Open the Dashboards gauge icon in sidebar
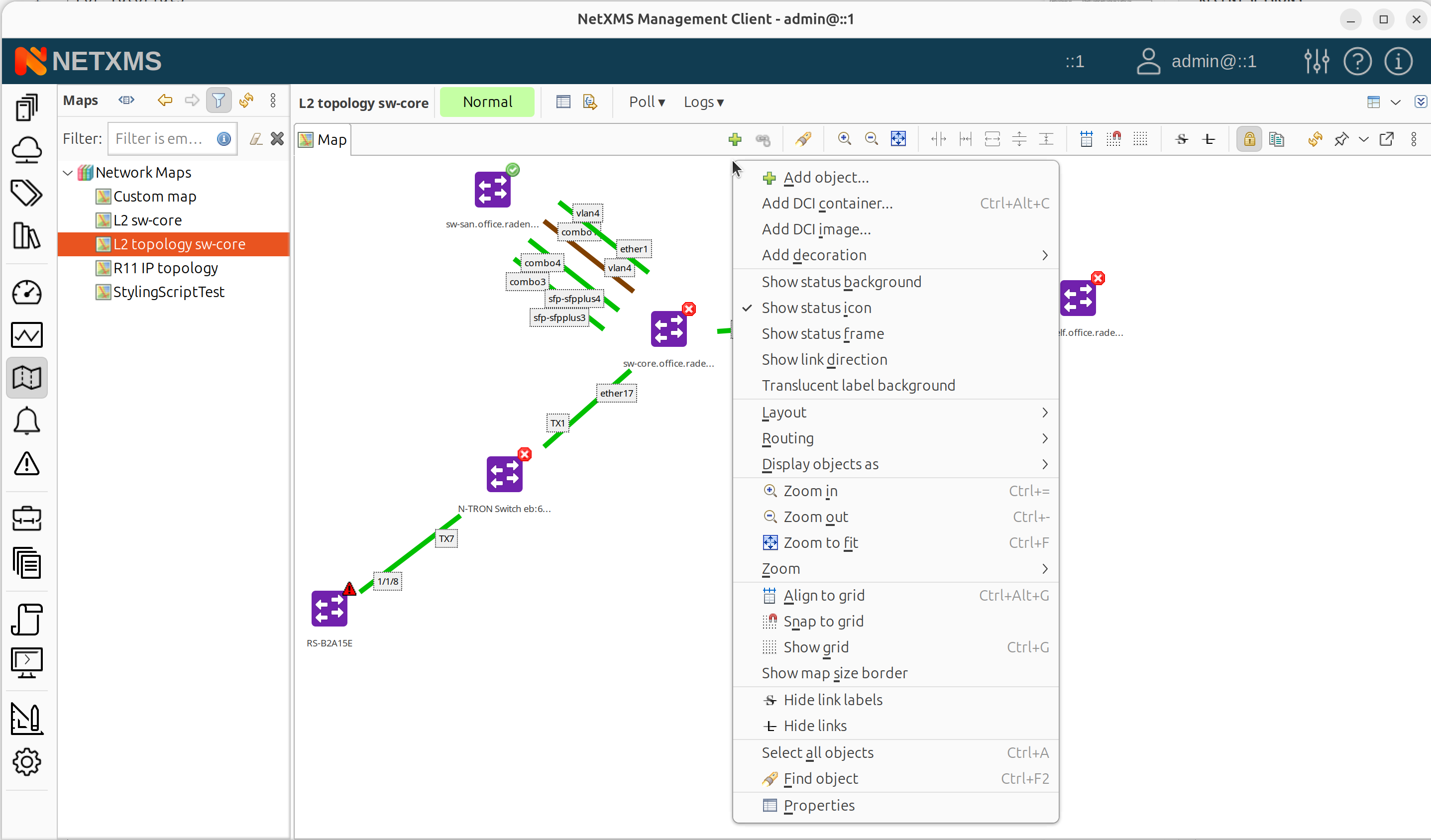This screenshot has width=1431, height=840. tap(27, 293)
